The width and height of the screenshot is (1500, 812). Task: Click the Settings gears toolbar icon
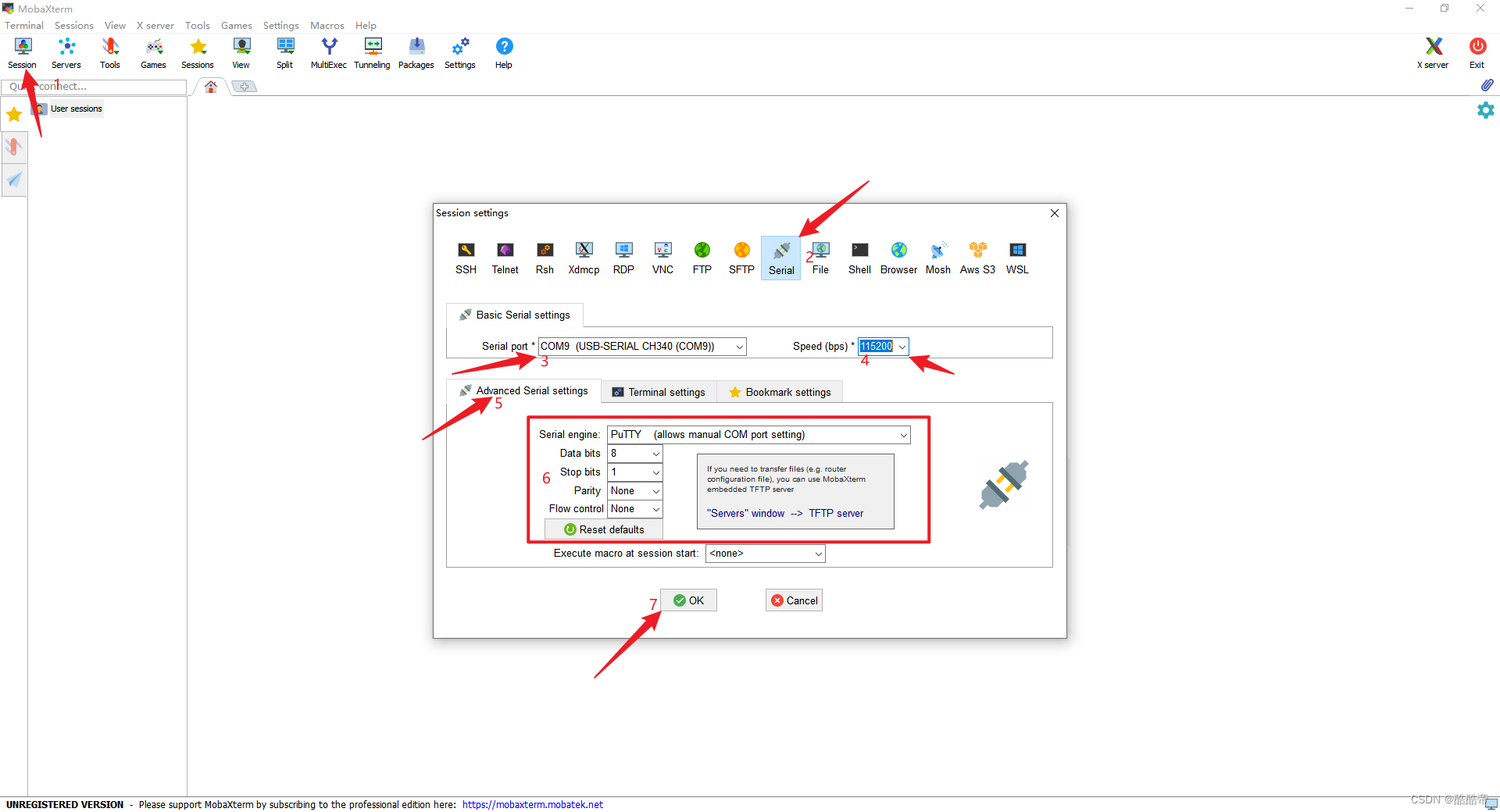tap(460, 53)
